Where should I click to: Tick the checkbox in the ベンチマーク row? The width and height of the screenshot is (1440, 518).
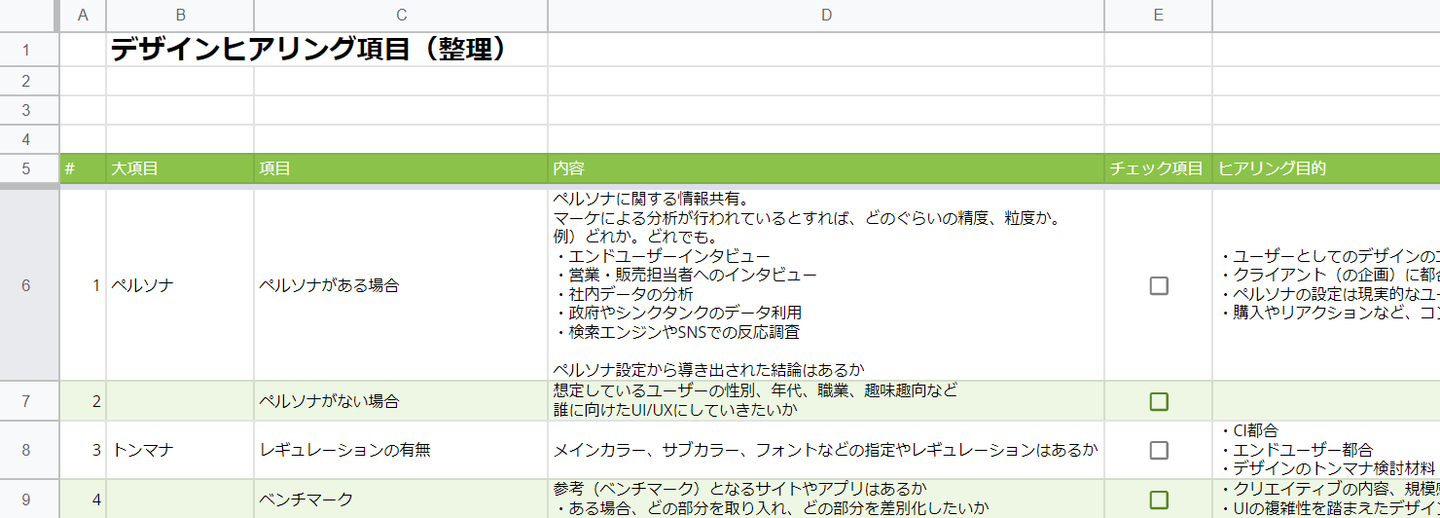(x=1158, y=499)
